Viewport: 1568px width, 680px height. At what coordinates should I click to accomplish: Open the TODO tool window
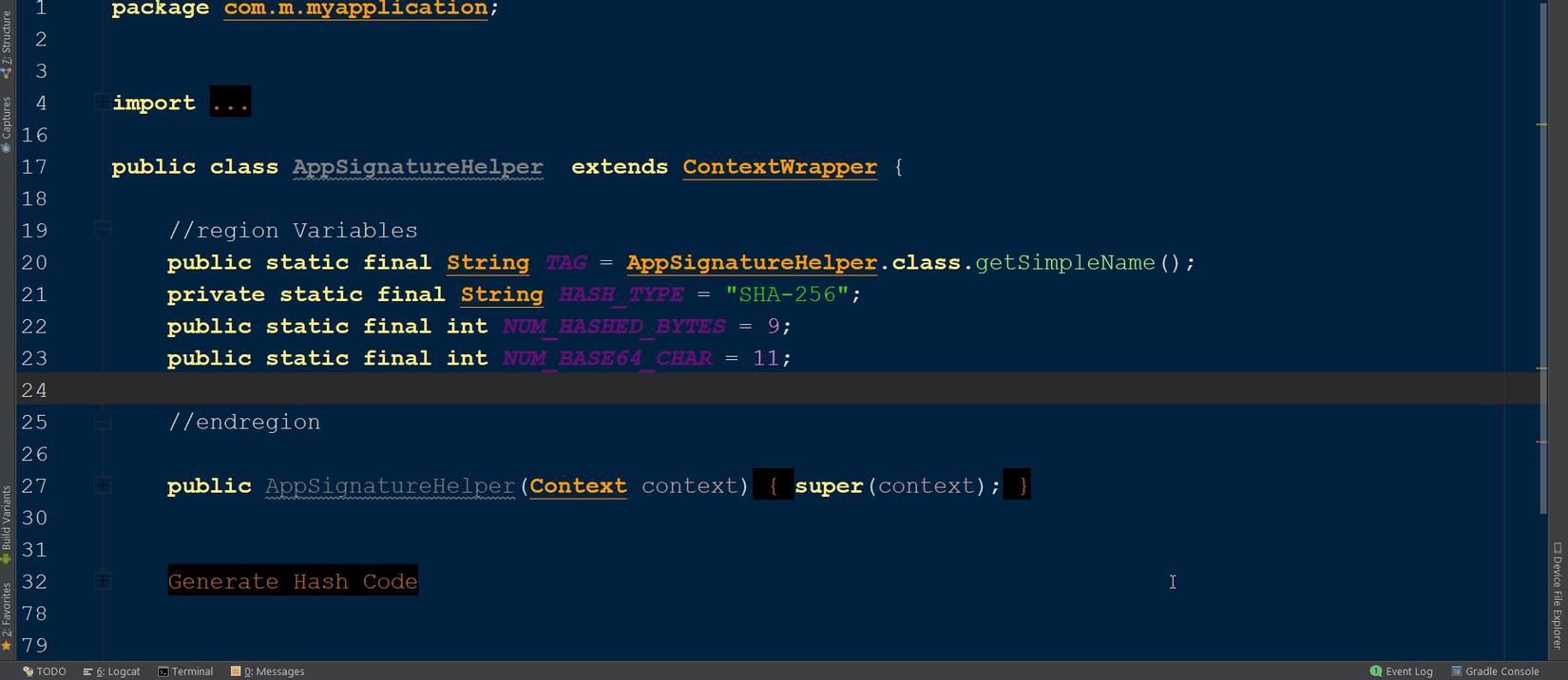[x=45, y=671]
